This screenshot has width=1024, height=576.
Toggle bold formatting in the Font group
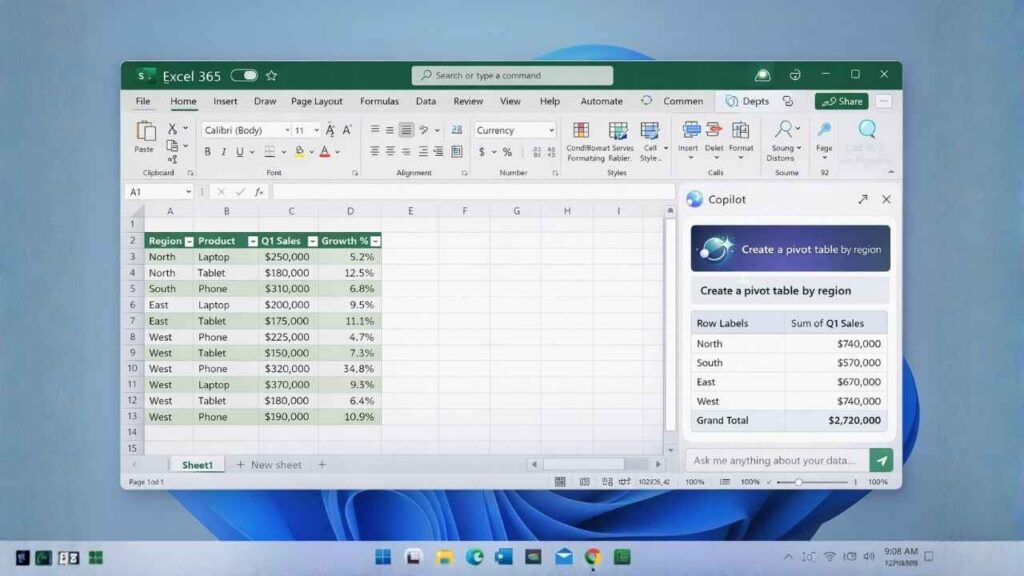point(207,151)
